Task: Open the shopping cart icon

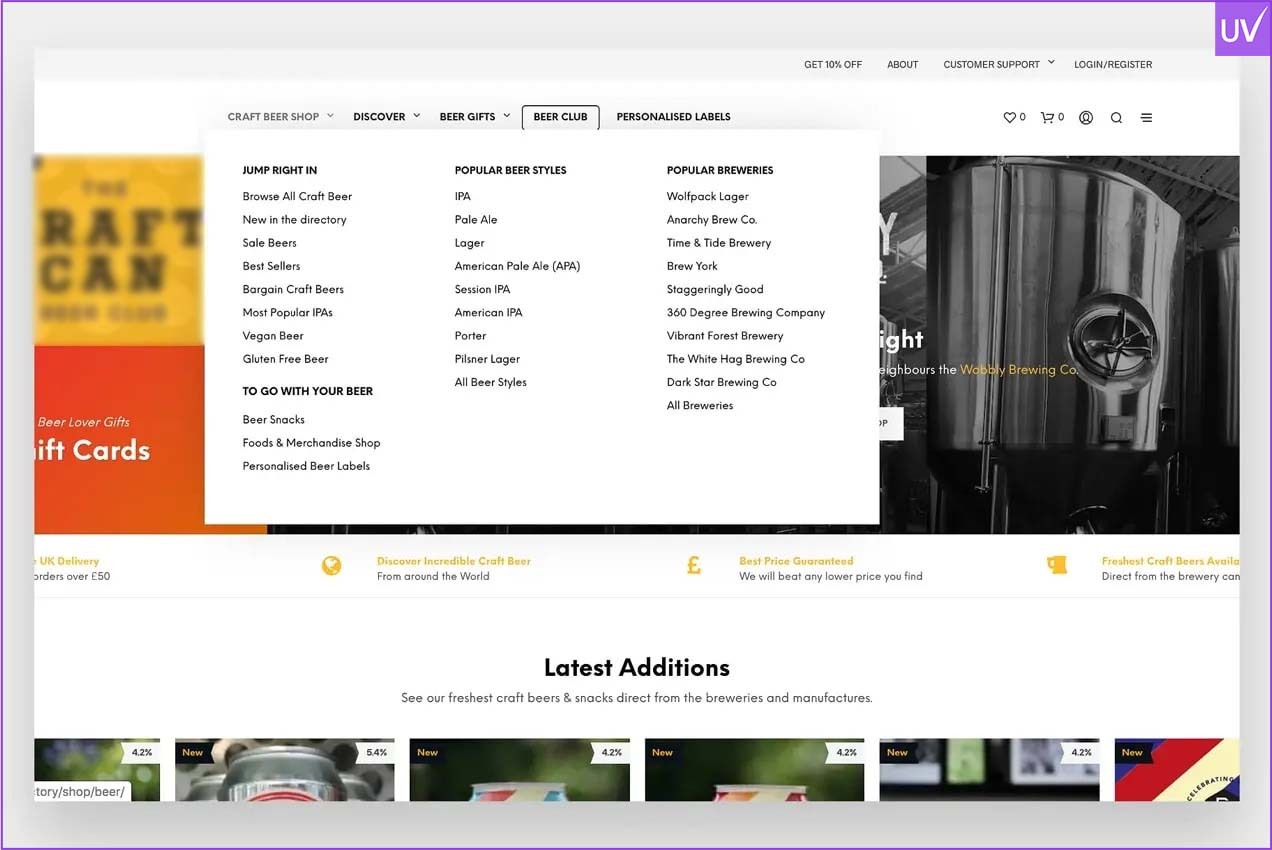Action: pos(1047,117)
